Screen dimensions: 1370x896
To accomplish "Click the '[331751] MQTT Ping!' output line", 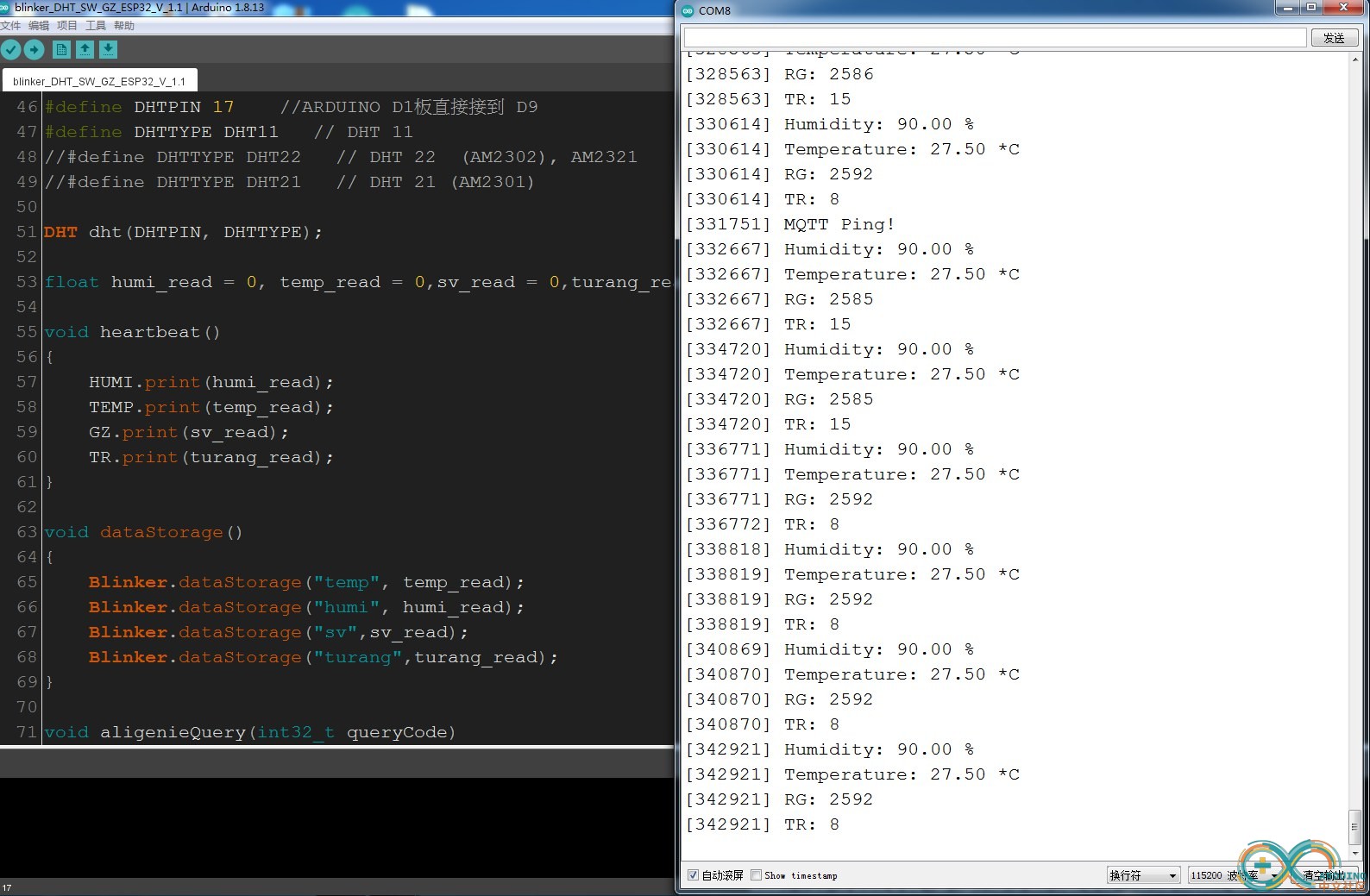I will [789, 224].
